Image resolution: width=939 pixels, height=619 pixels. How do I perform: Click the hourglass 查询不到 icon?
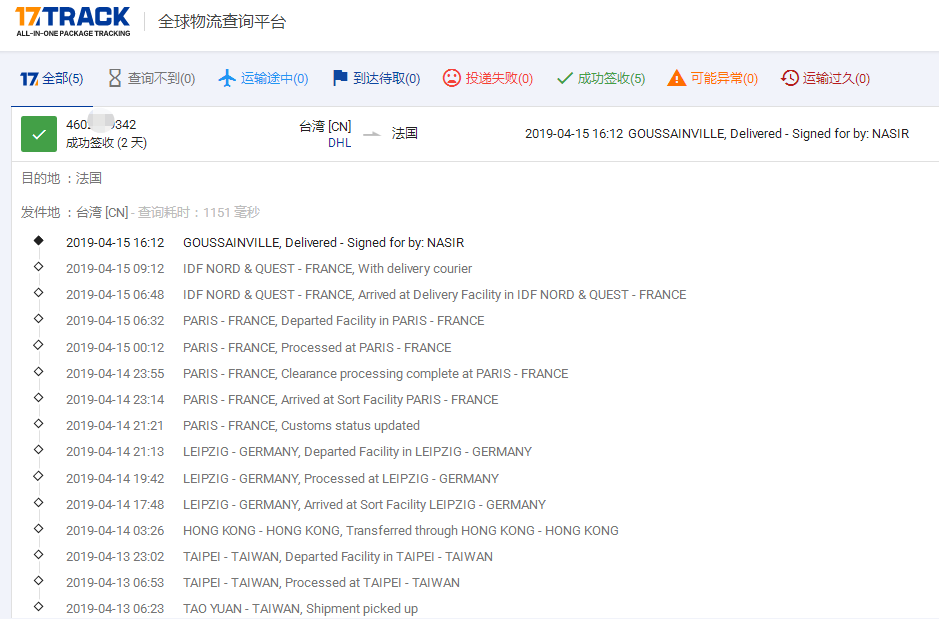(x=114, y=78)
